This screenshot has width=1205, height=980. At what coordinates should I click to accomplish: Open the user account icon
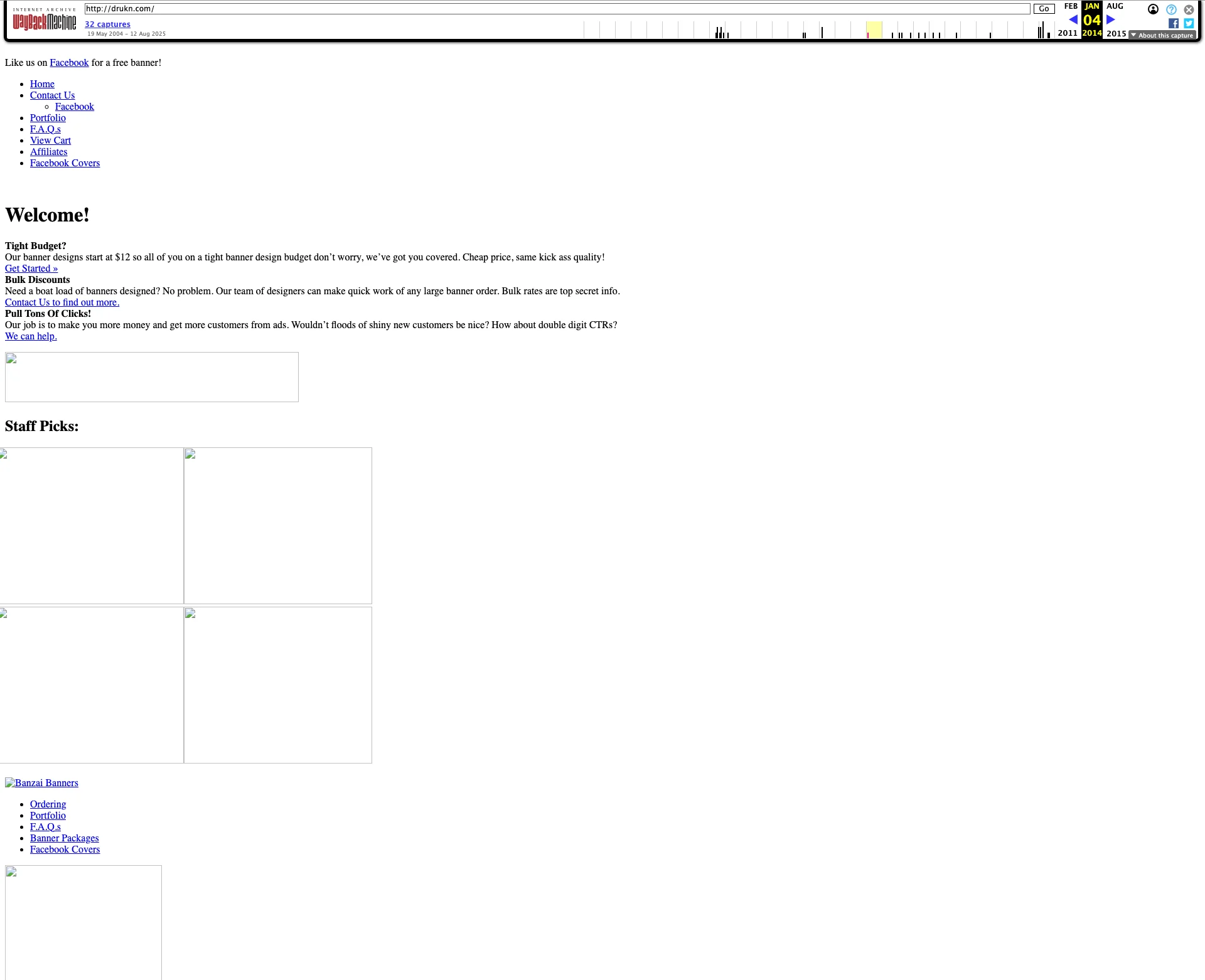tap(1153, 9)
